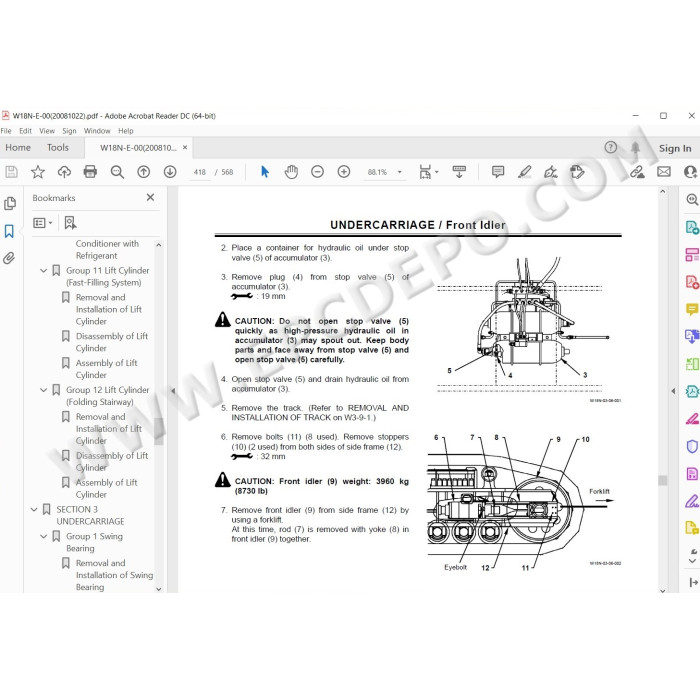Send file by email icon
Viewport: 700px width, 700px height.
[x=664, y=172]
